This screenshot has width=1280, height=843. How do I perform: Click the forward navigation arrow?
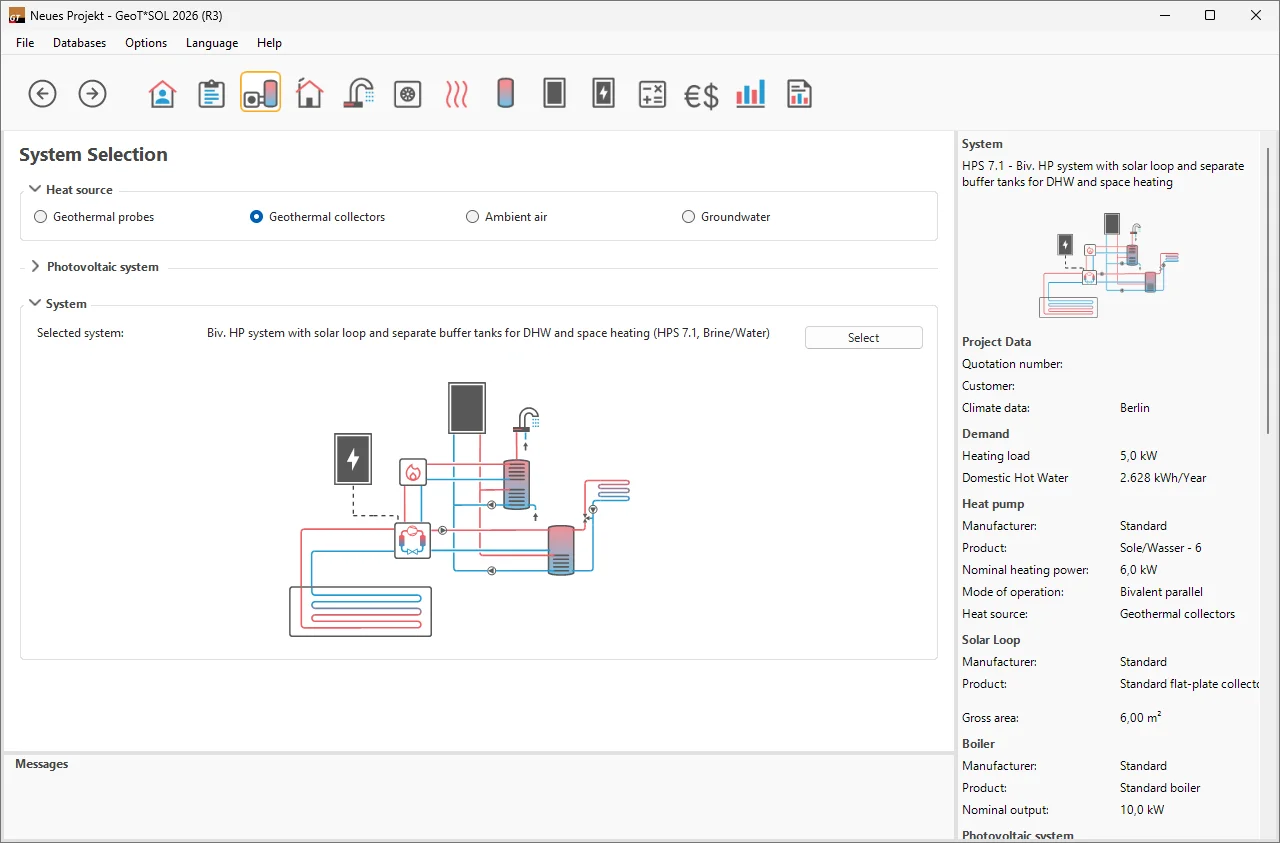tap(92, 94)
